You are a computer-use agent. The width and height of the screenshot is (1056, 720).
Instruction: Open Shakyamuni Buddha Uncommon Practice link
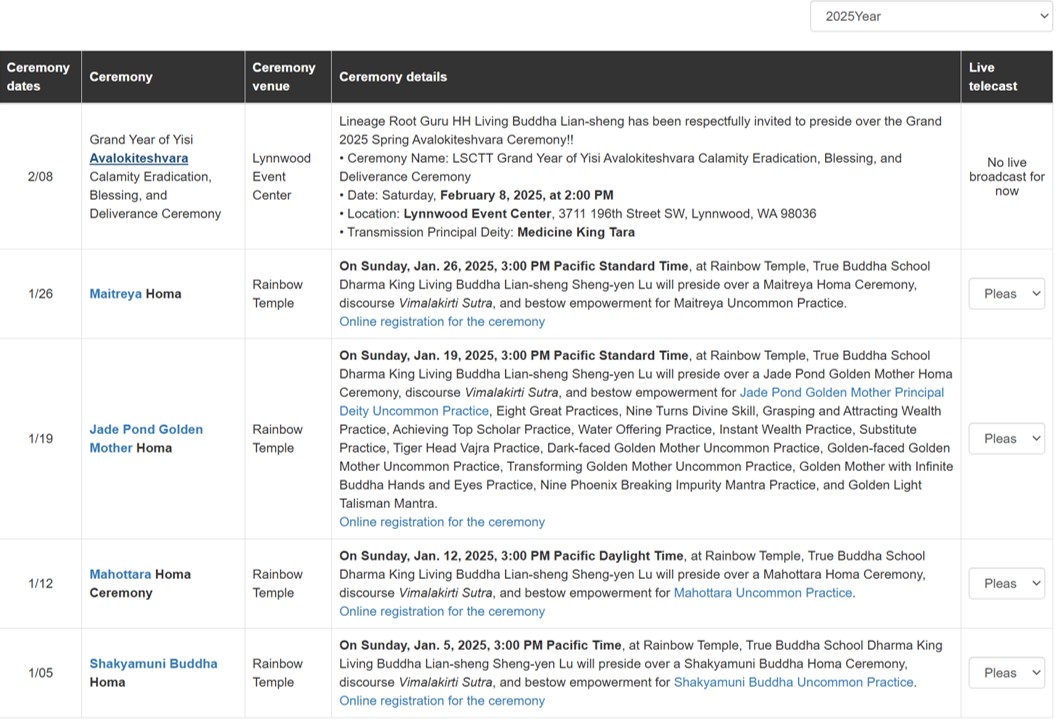point(793,682)
